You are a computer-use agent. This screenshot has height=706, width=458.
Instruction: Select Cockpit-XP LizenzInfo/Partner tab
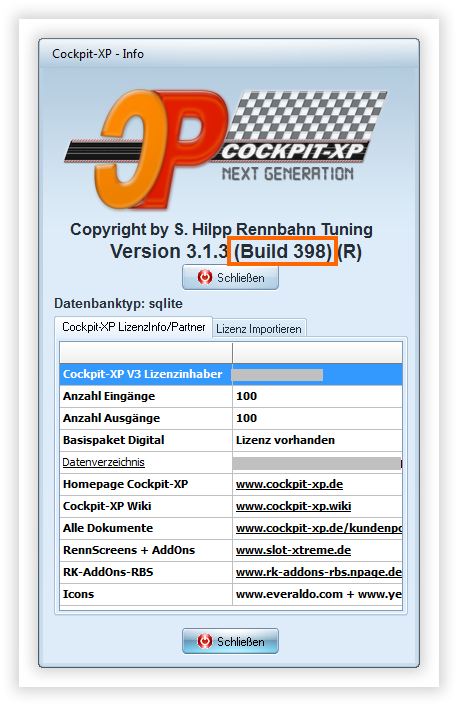click(133, 327)
